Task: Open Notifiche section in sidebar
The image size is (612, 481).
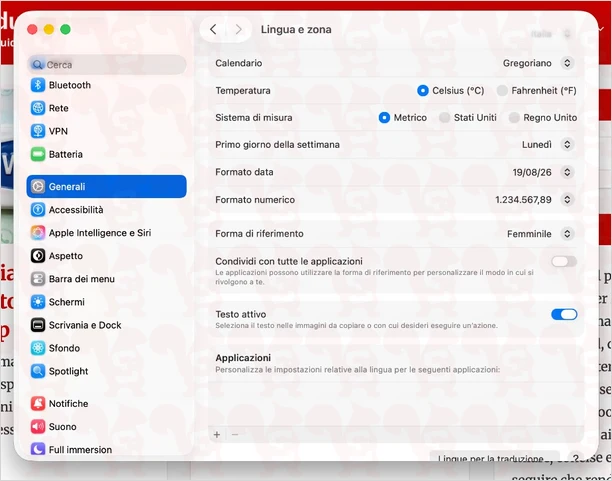Action: [107, 403]
